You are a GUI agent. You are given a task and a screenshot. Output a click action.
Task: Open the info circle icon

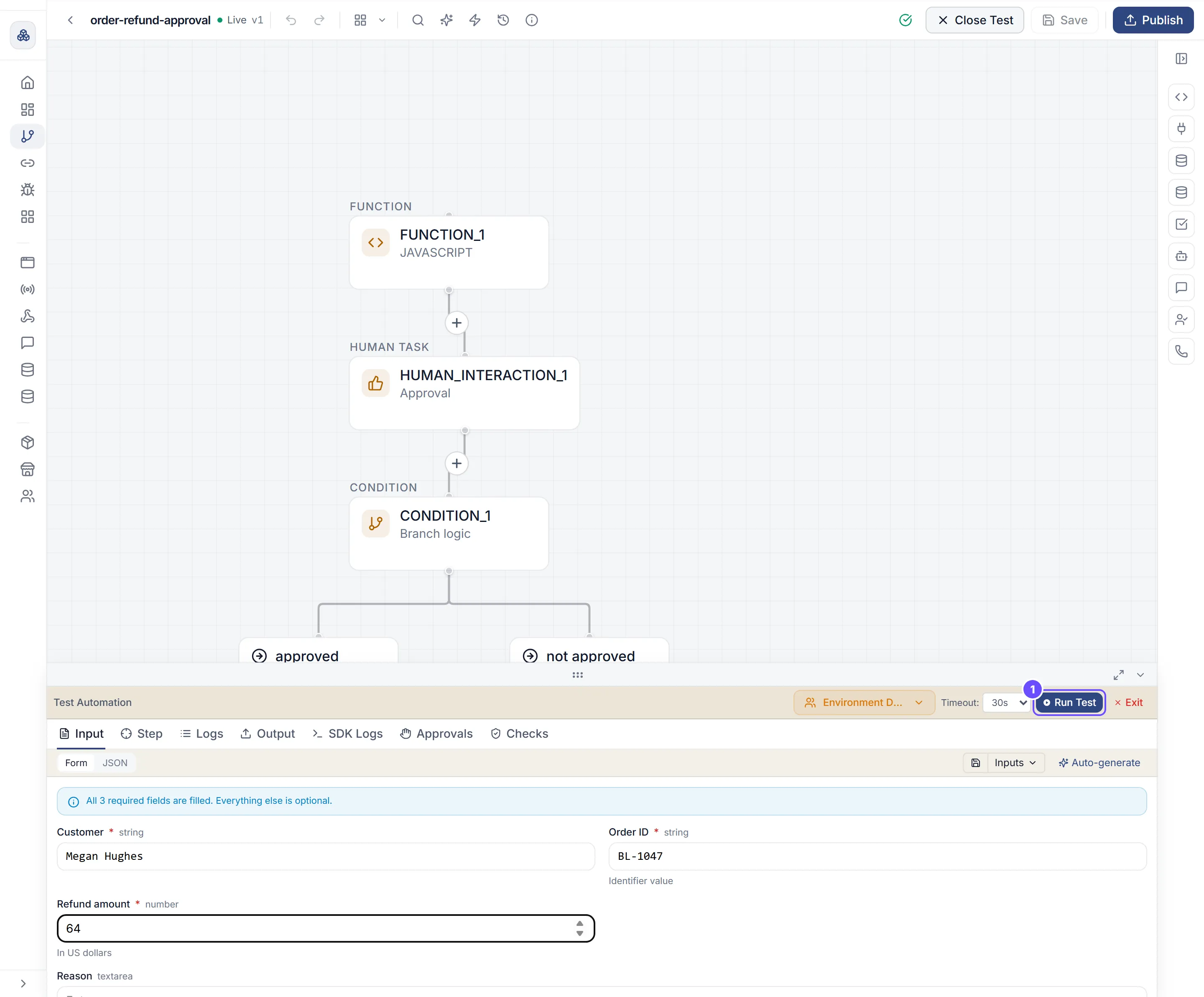click(x=532, y=20)
